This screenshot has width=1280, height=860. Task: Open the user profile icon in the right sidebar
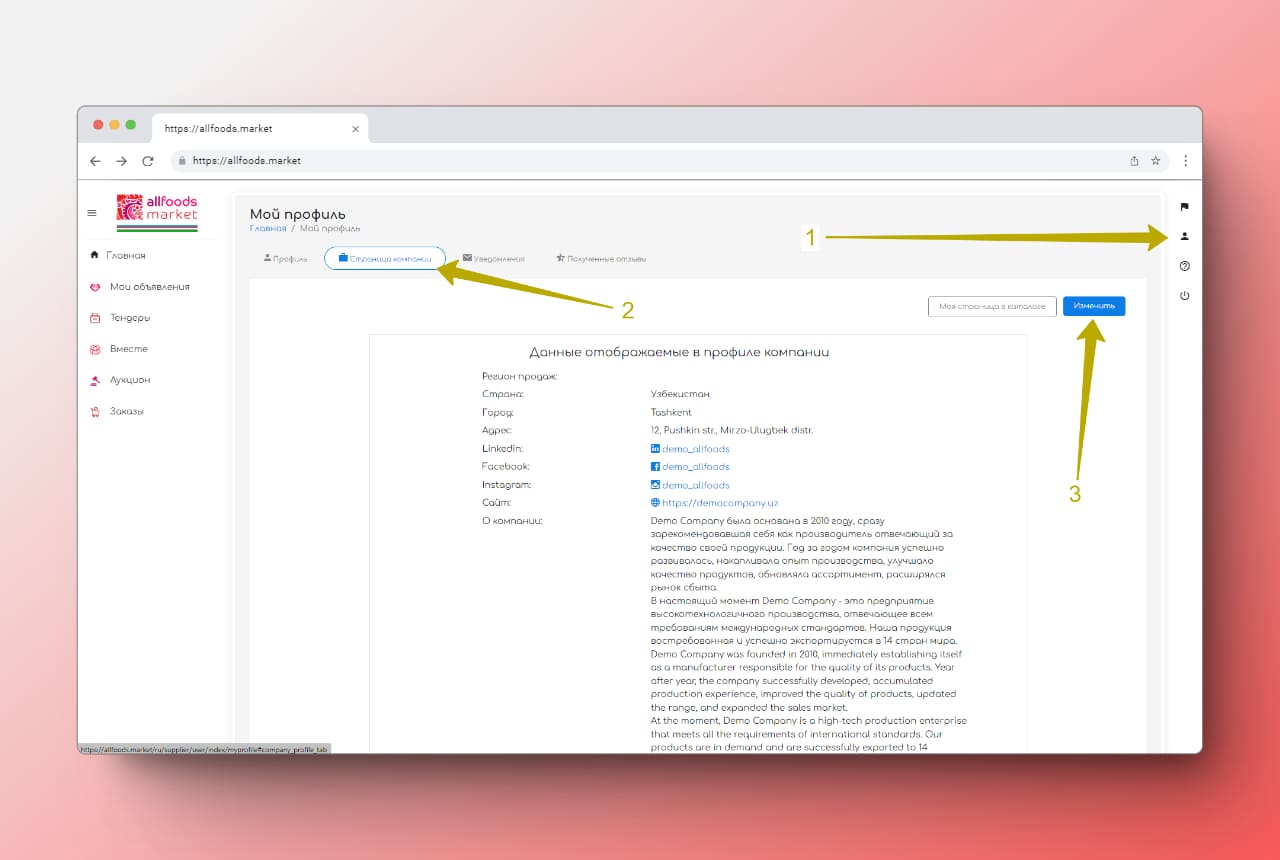pyautogui.click(x=1184, y=237)
